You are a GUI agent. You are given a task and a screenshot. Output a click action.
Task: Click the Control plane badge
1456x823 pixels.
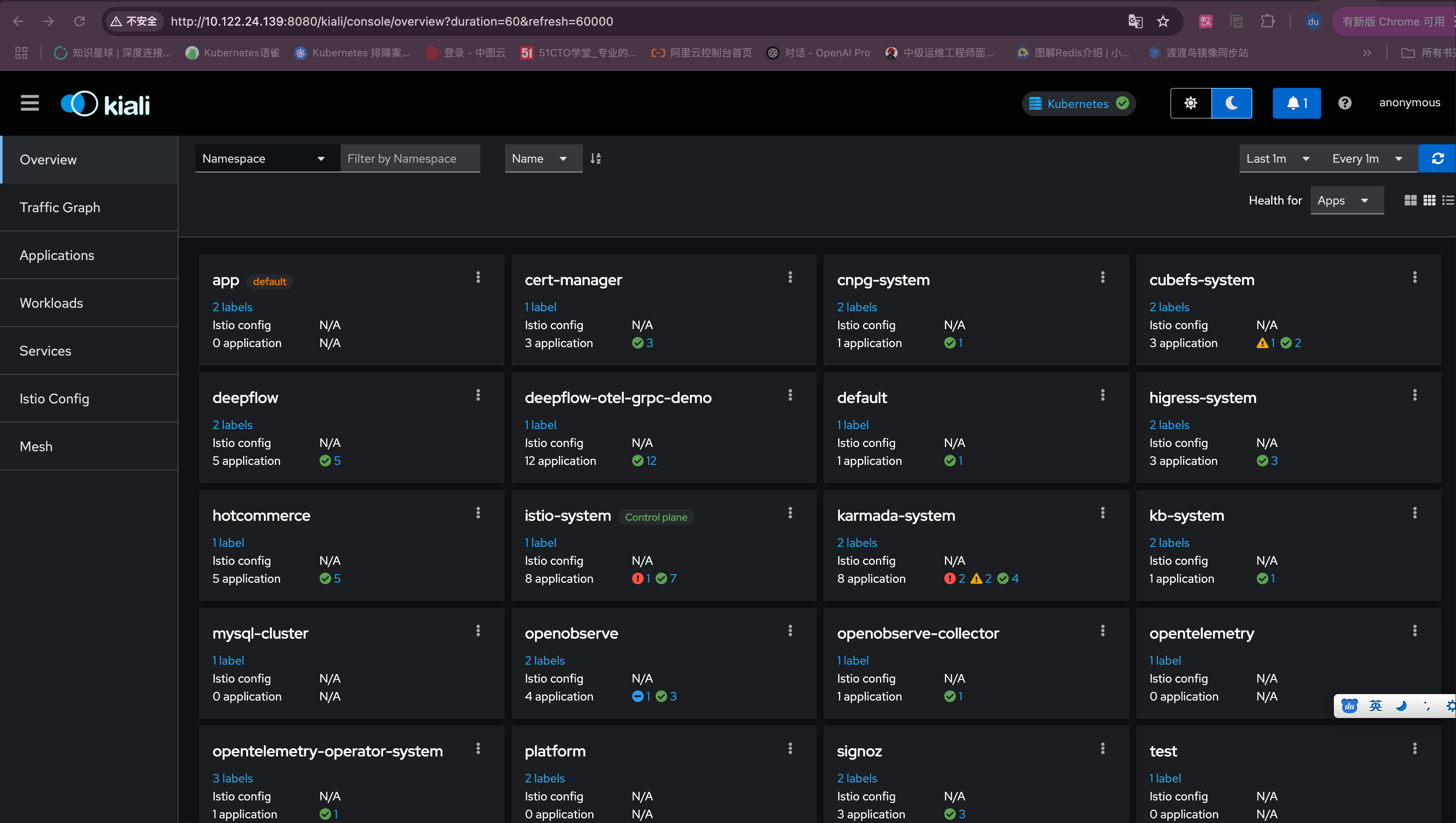(x=656, y=517)
